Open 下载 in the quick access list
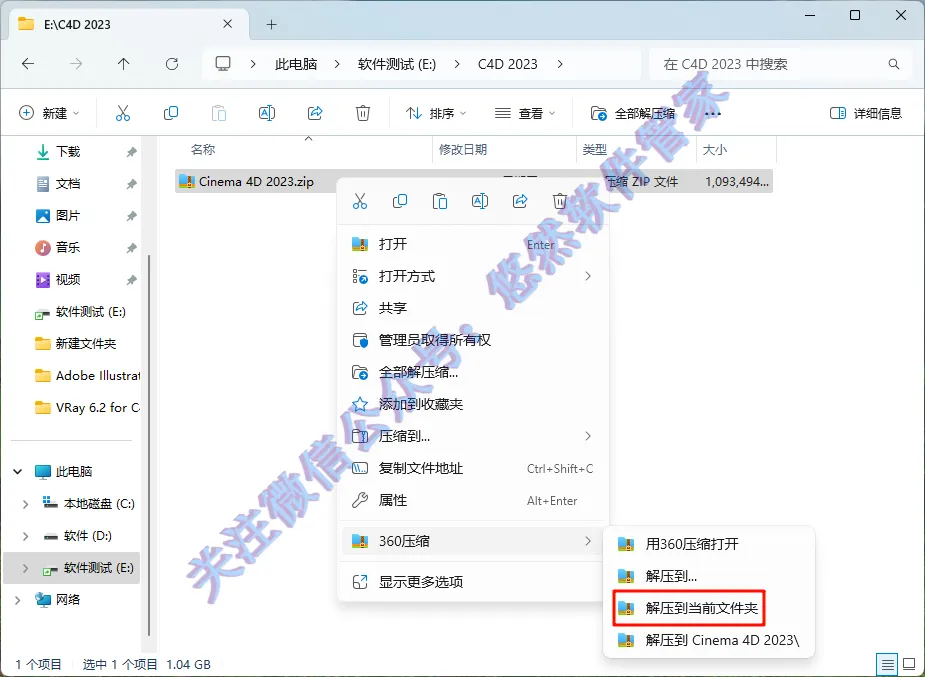 point(68,152)
